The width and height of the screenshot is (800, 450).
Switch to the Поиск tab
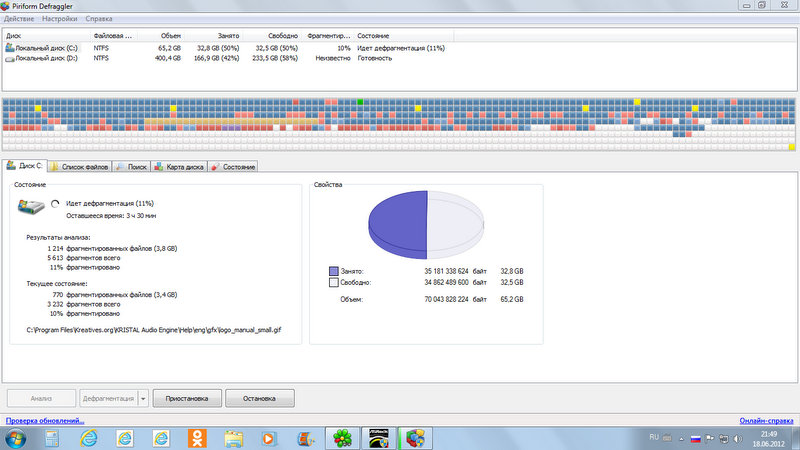coord(131,167)
